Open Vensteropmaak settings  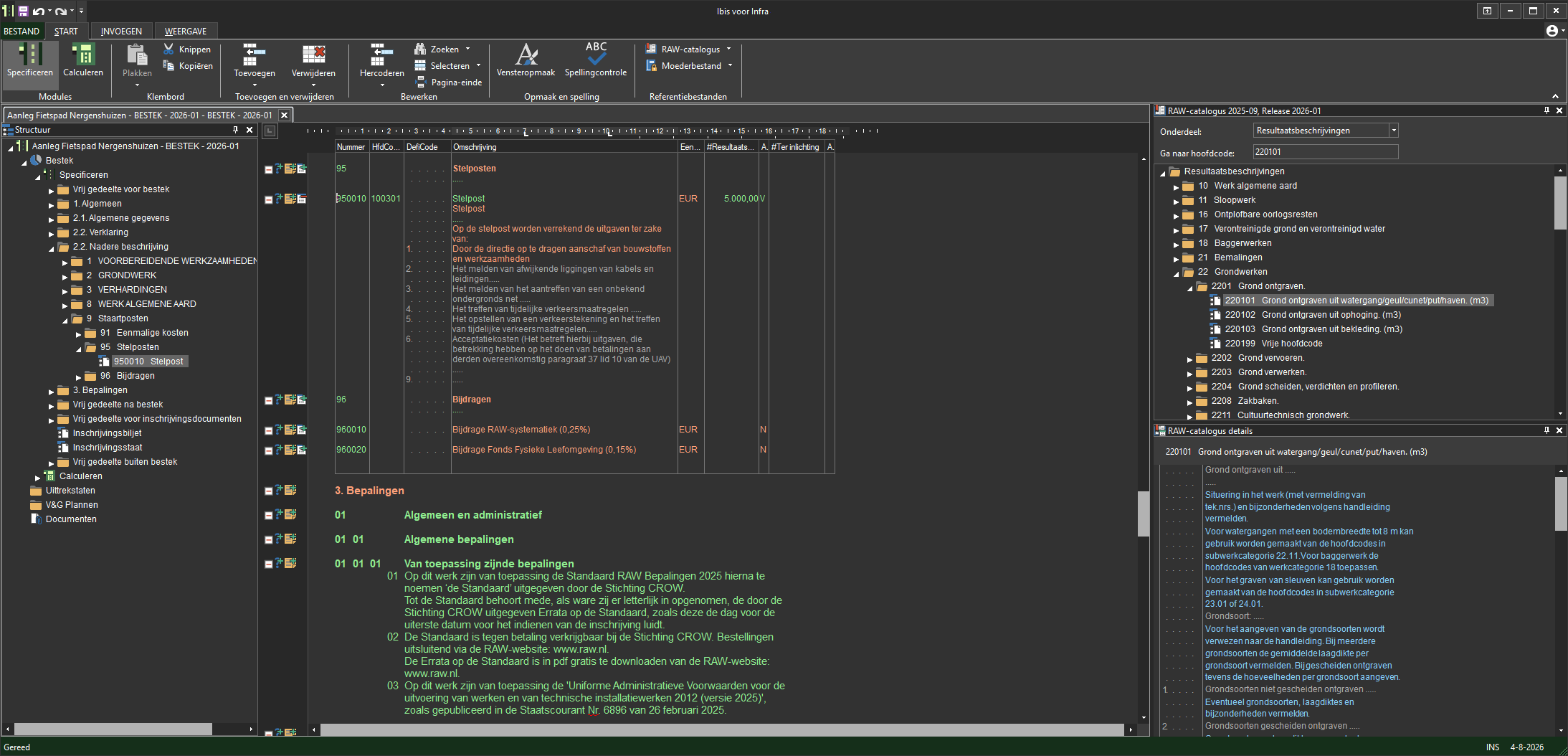[526, 60]
